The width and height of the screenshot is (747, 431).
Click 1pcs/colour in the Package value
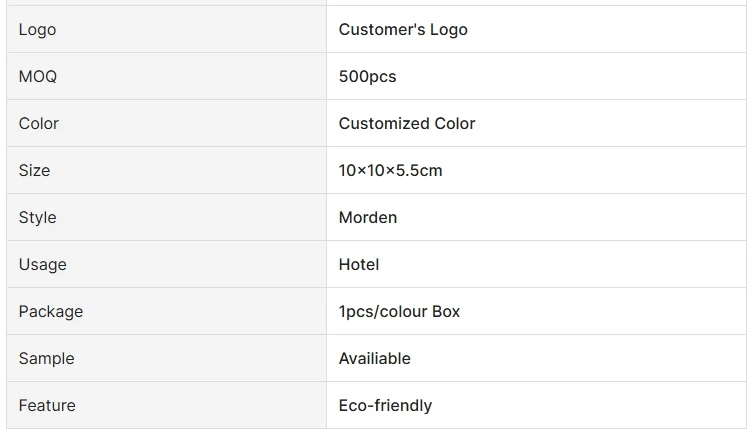point(383,312)
